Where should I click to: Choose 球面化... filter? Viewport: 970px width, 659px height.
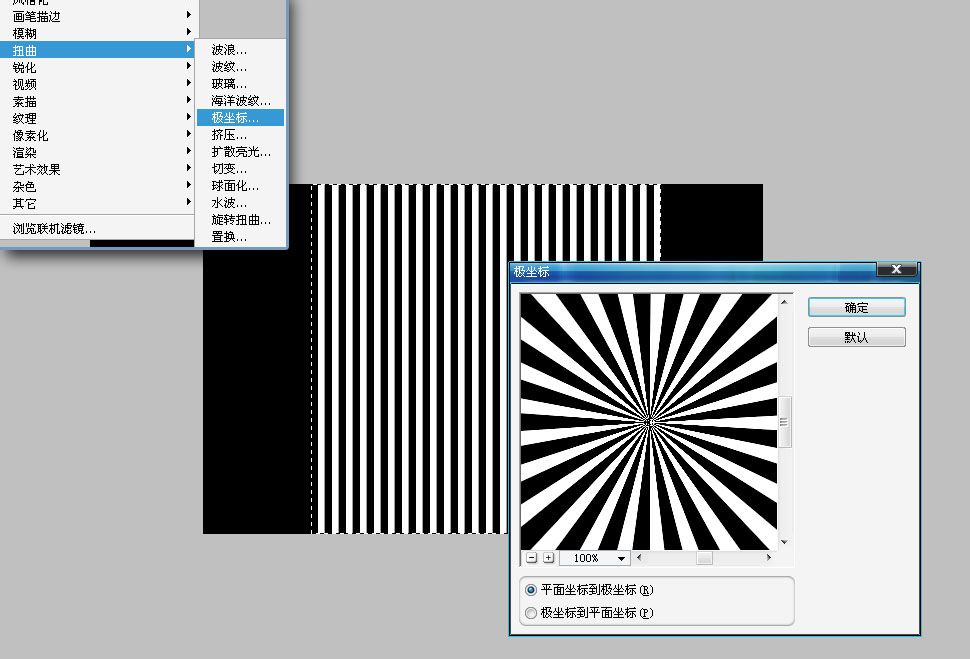(x=241, y=186)
